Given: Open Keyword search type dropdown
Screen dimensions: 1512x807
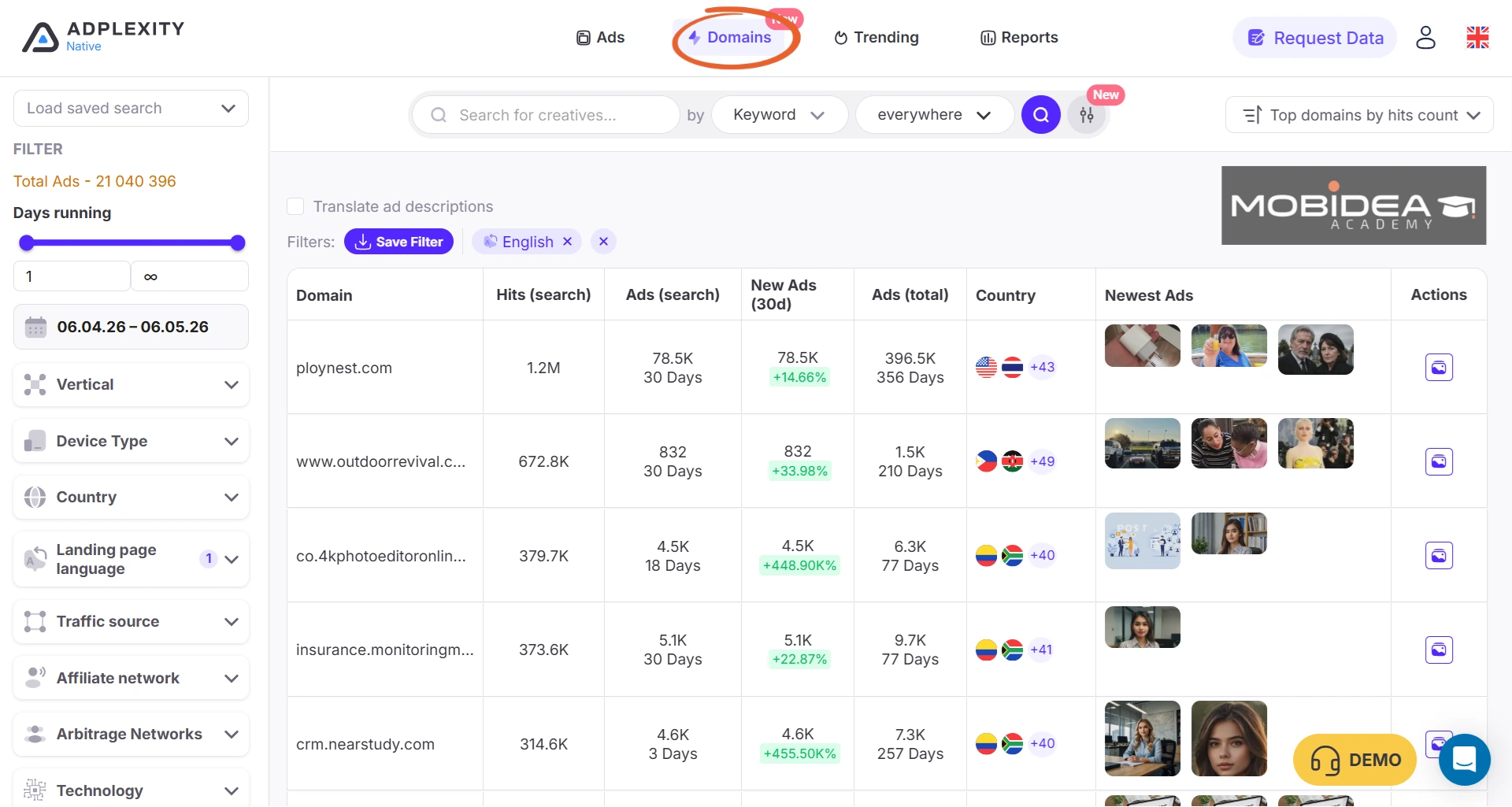Looking at the screenshot, I should pyautogui.click(x=779, y=115).
